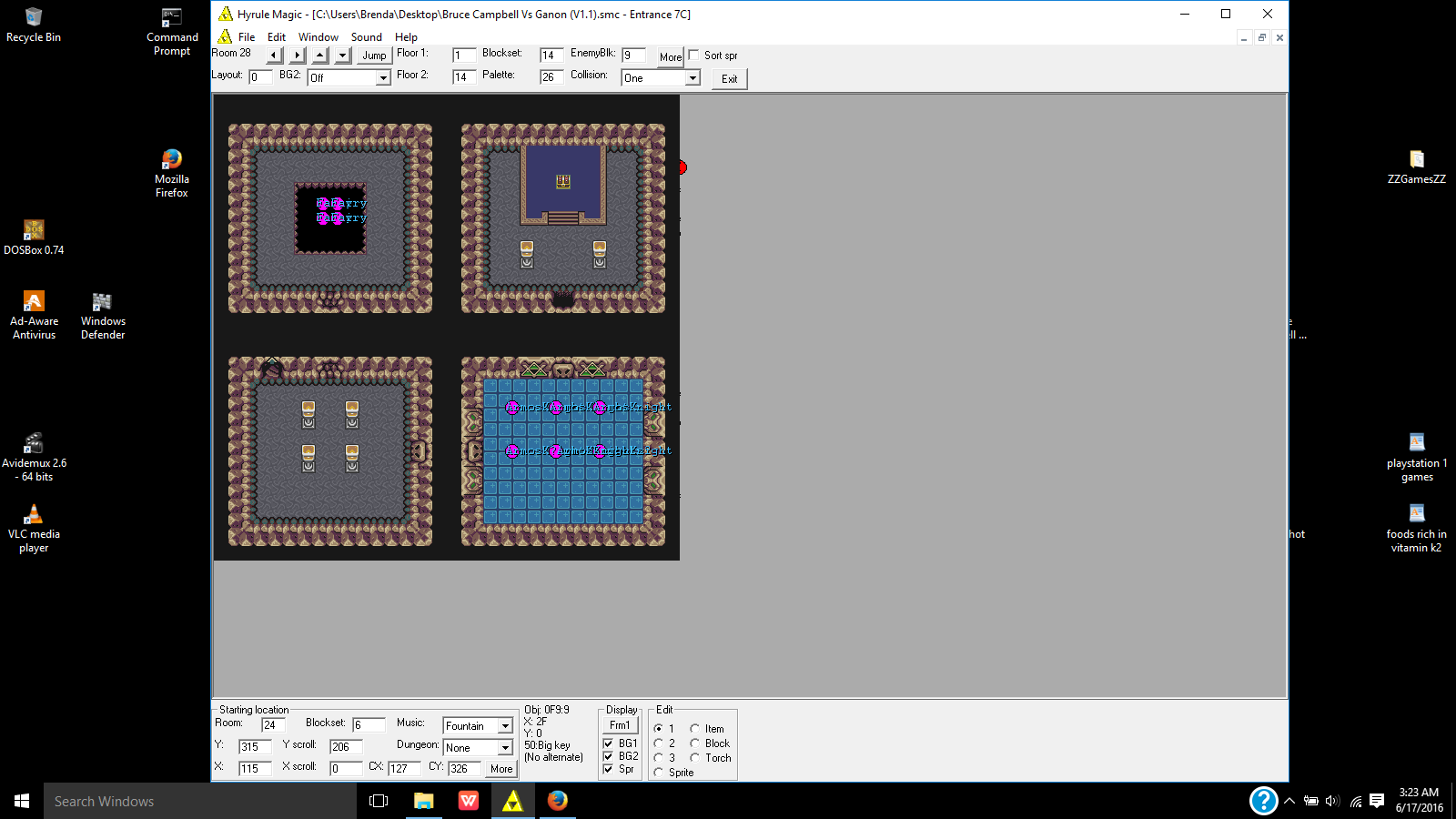This screenshot has width=1456, height=819.
Task: Select left pedestal in top-right room
Action: [x=527, y=254]
